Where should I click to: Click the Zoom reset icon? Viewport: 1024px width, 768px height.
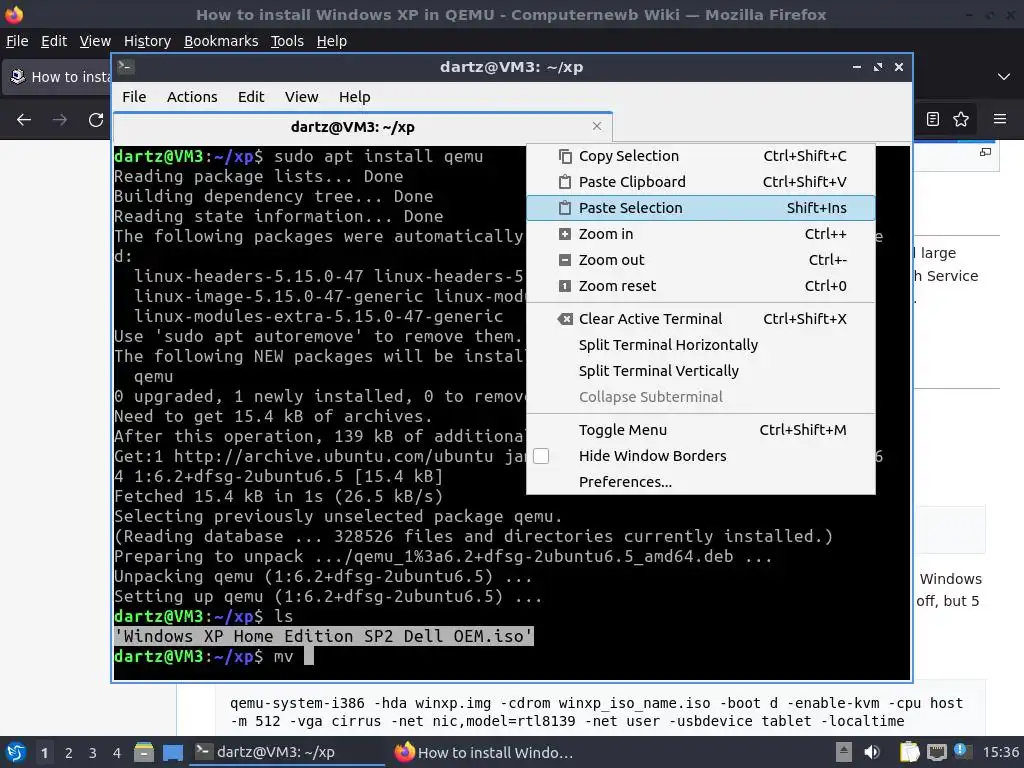(x=565, y=286)
